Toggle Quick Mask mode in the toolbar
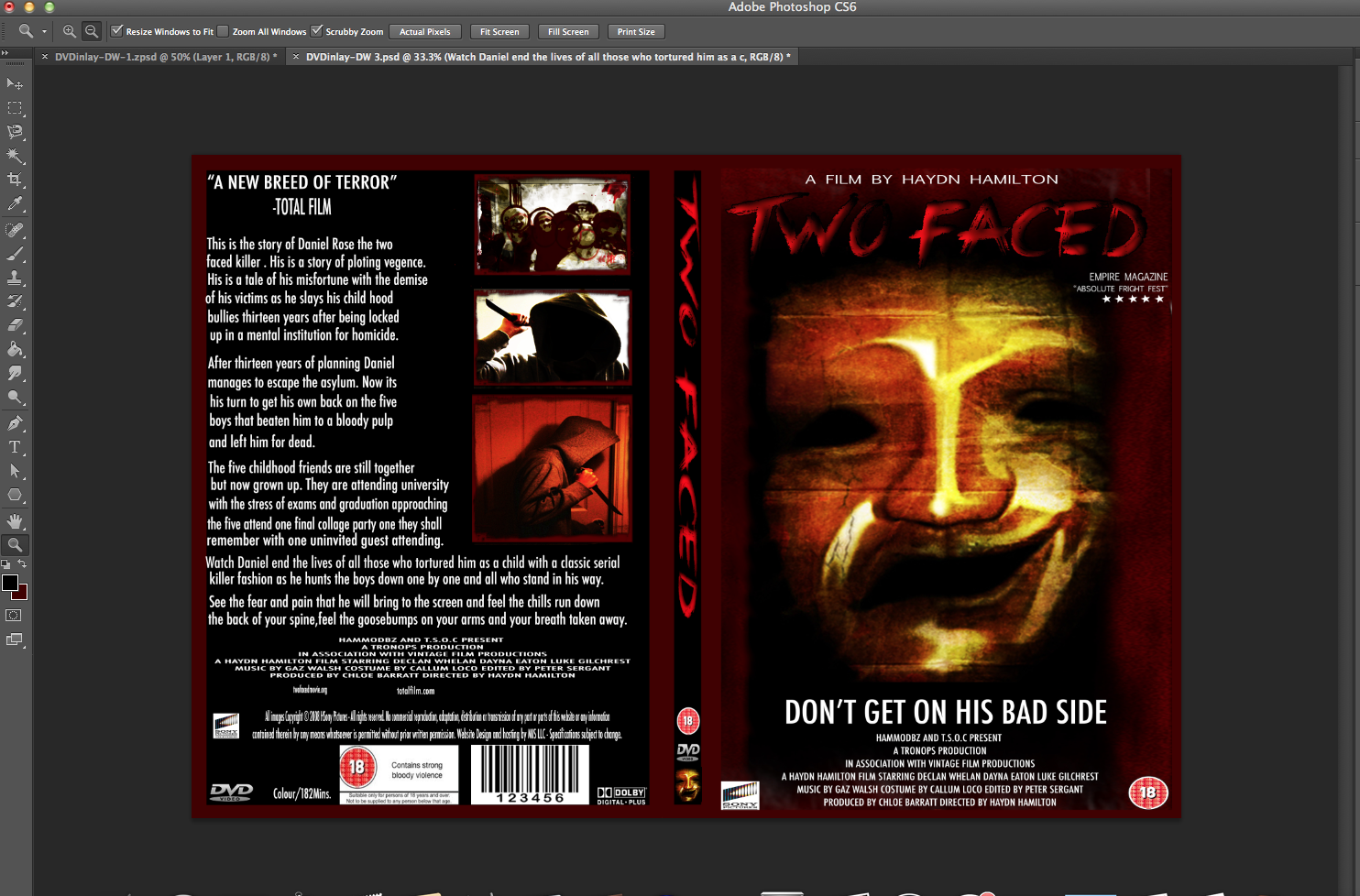This screenshot has width=1360, height=896. coord(13,615)
